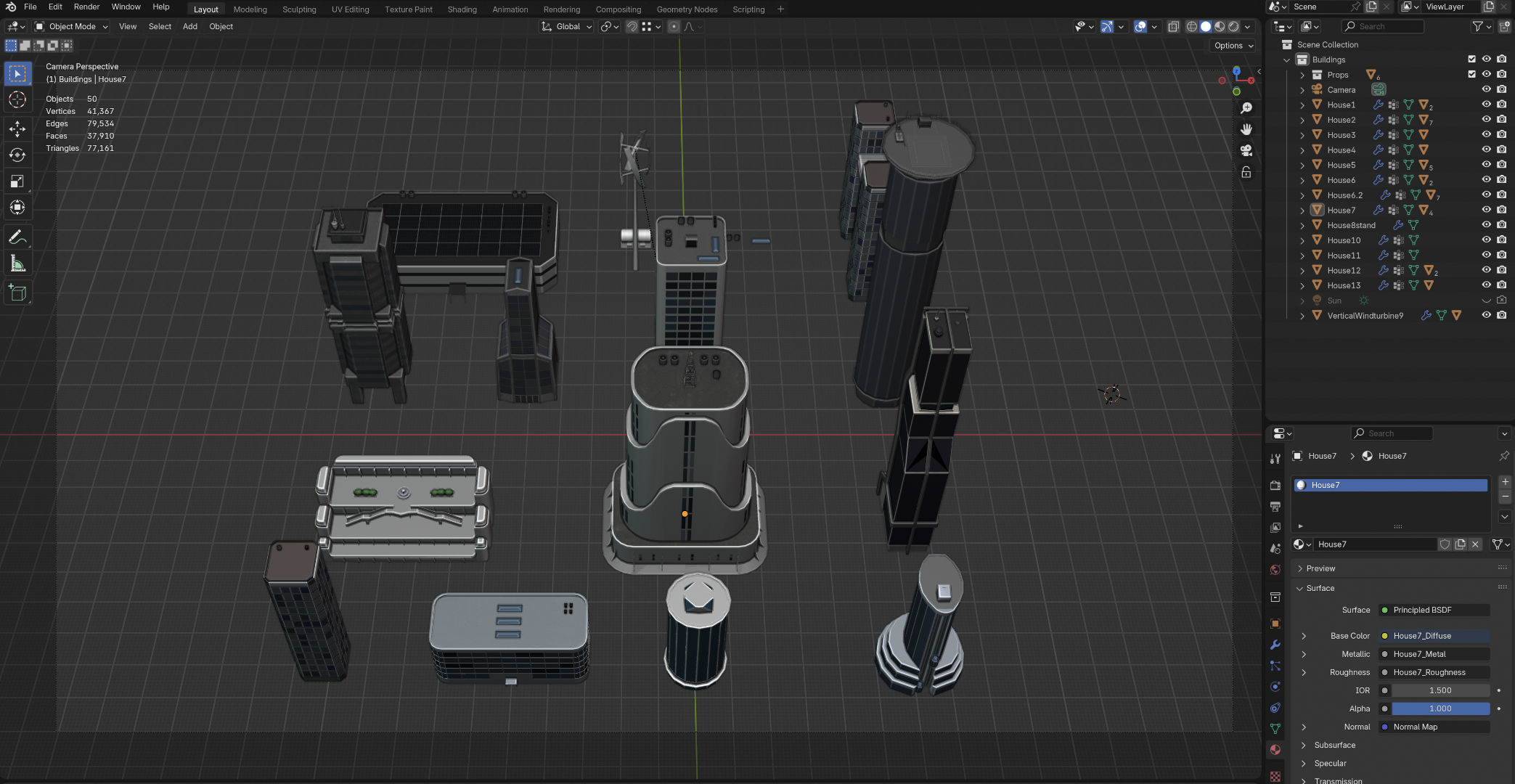Open the Tool properties tab

pos(1275,459)
